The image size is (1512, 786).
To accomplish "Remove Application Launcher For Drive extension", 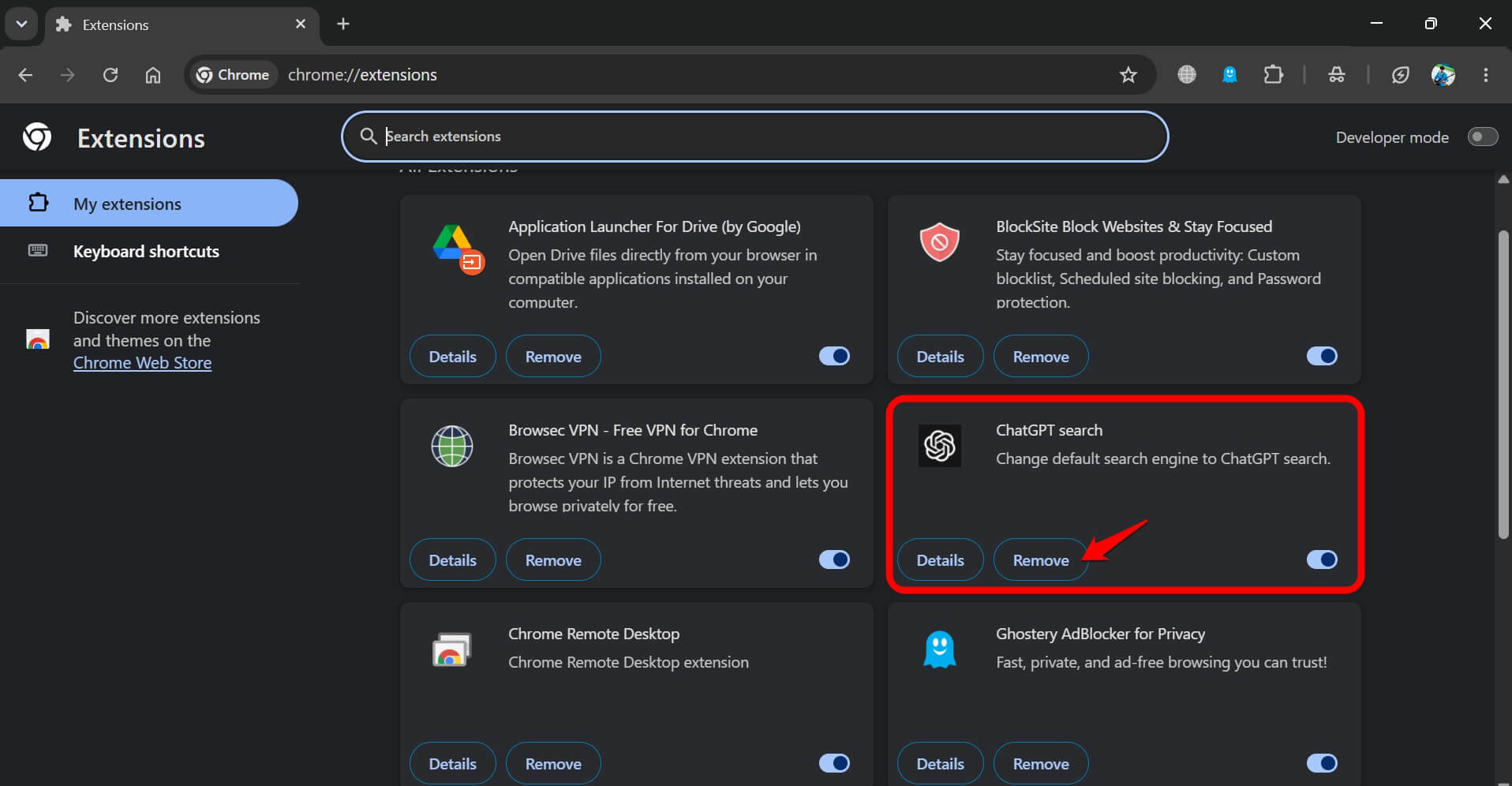I will [x=553, y=356].
